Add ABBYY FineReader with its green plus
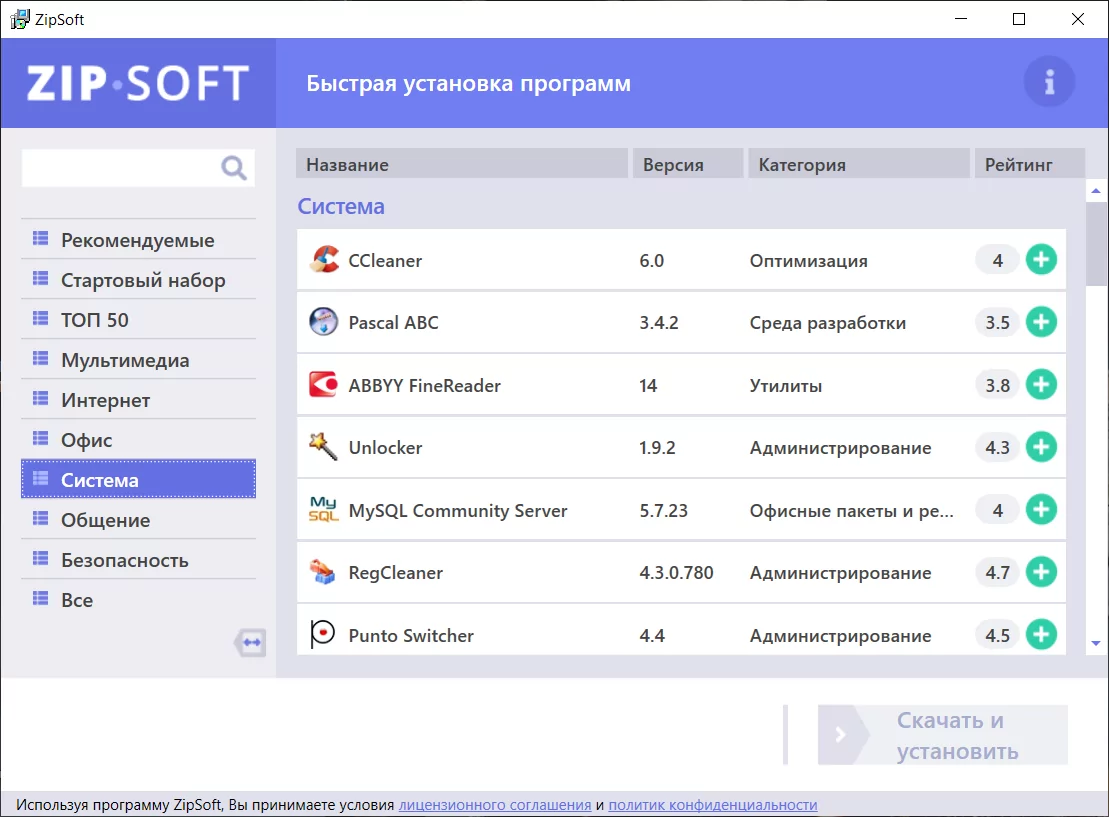 [1041, 384]
